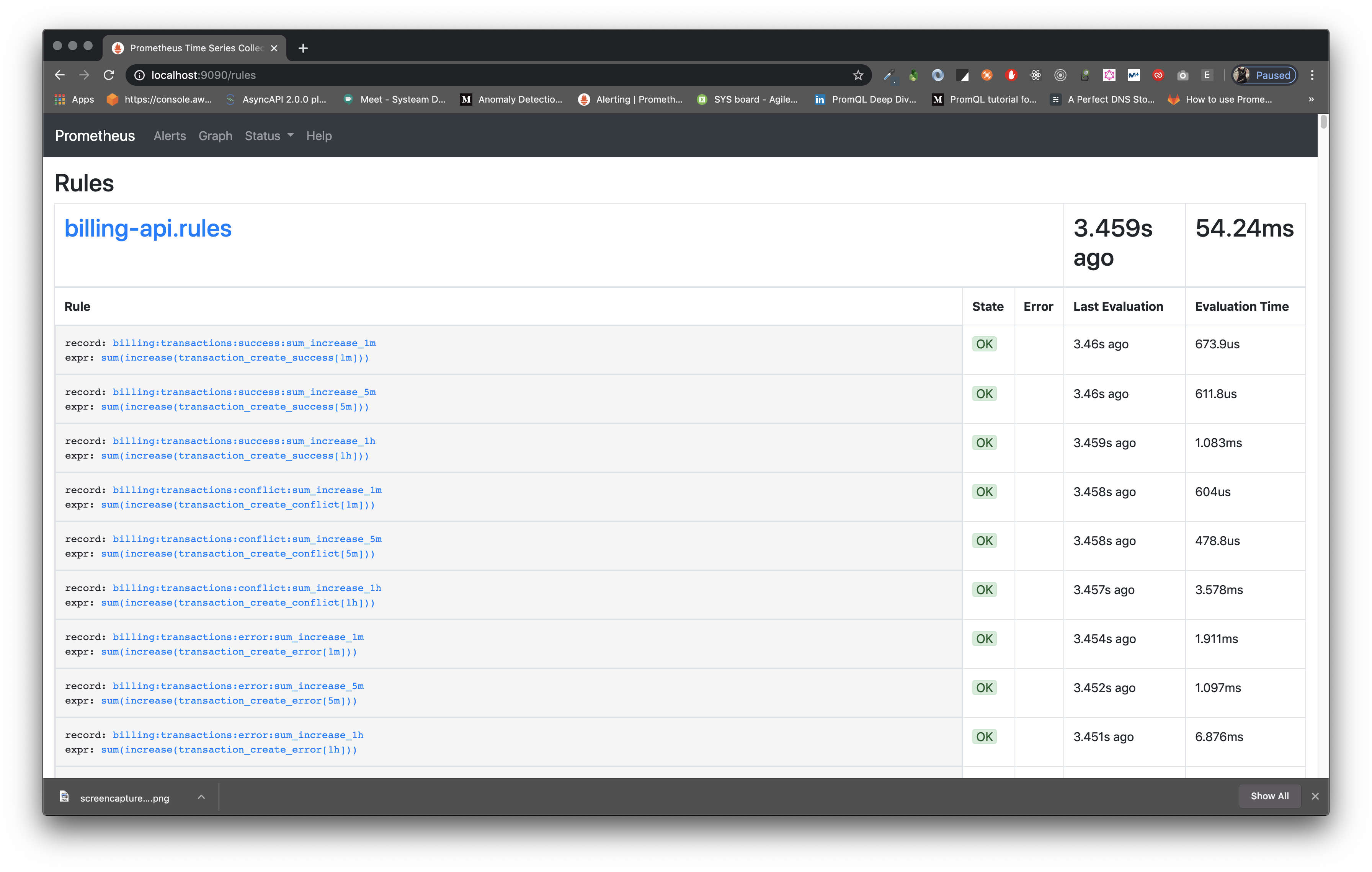The width and height of the screenshot is (1372, 872).
Task: Click the AdBlock red hand extension icon
Action: pos(1011,75)
